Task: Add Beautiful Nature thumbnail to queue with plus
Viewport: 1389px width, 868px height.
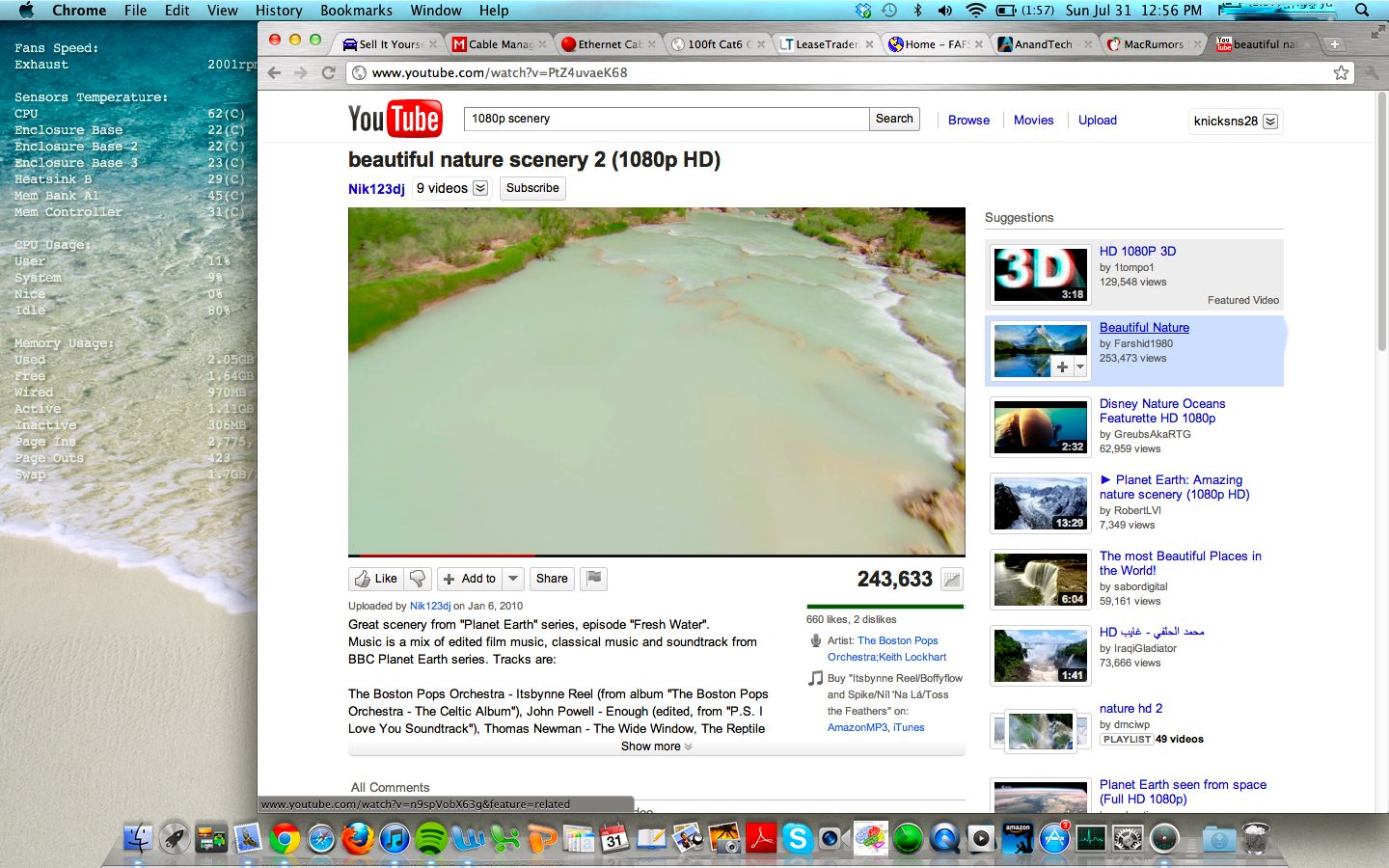Action: tap(1062, 366)
